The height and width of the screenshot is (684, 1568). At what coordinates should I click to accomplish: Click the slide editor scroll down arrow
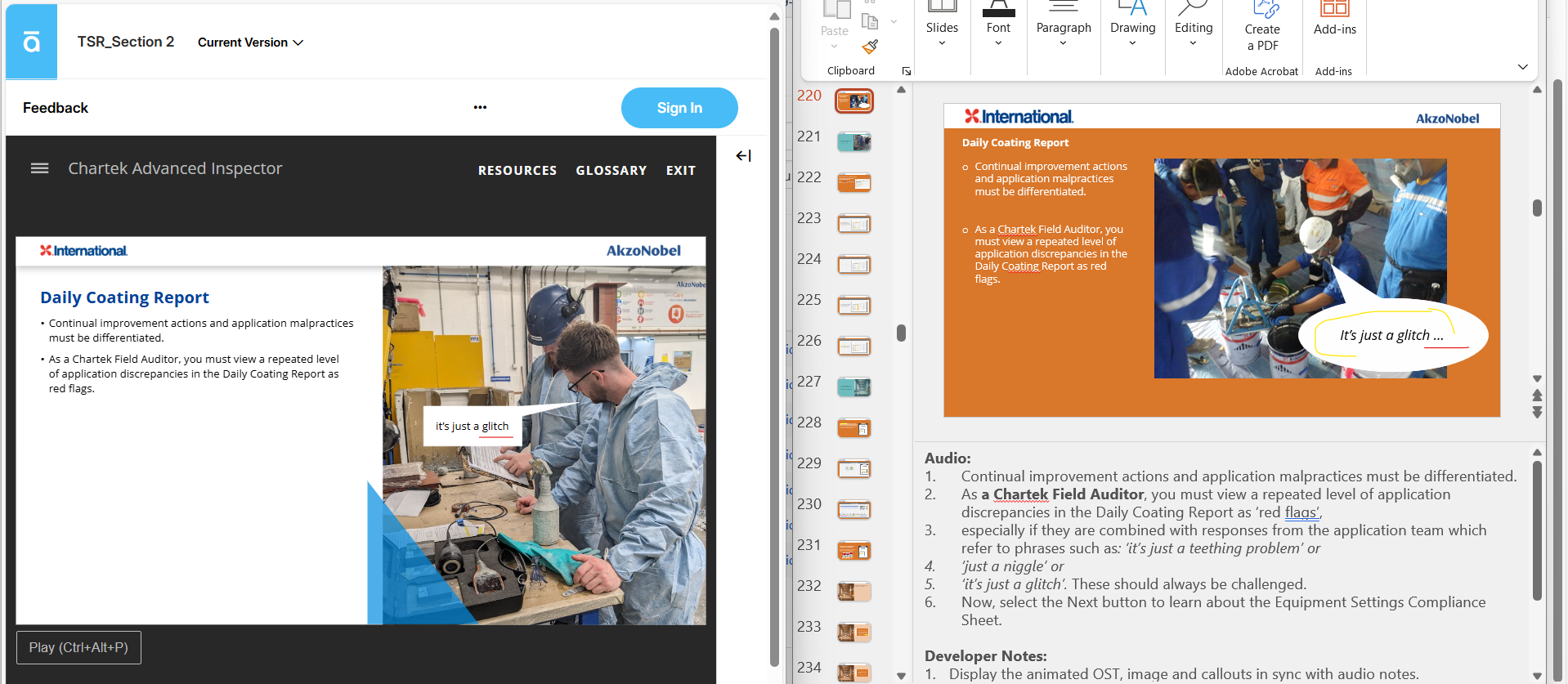pyautogui.click(x=1537, y=379)
